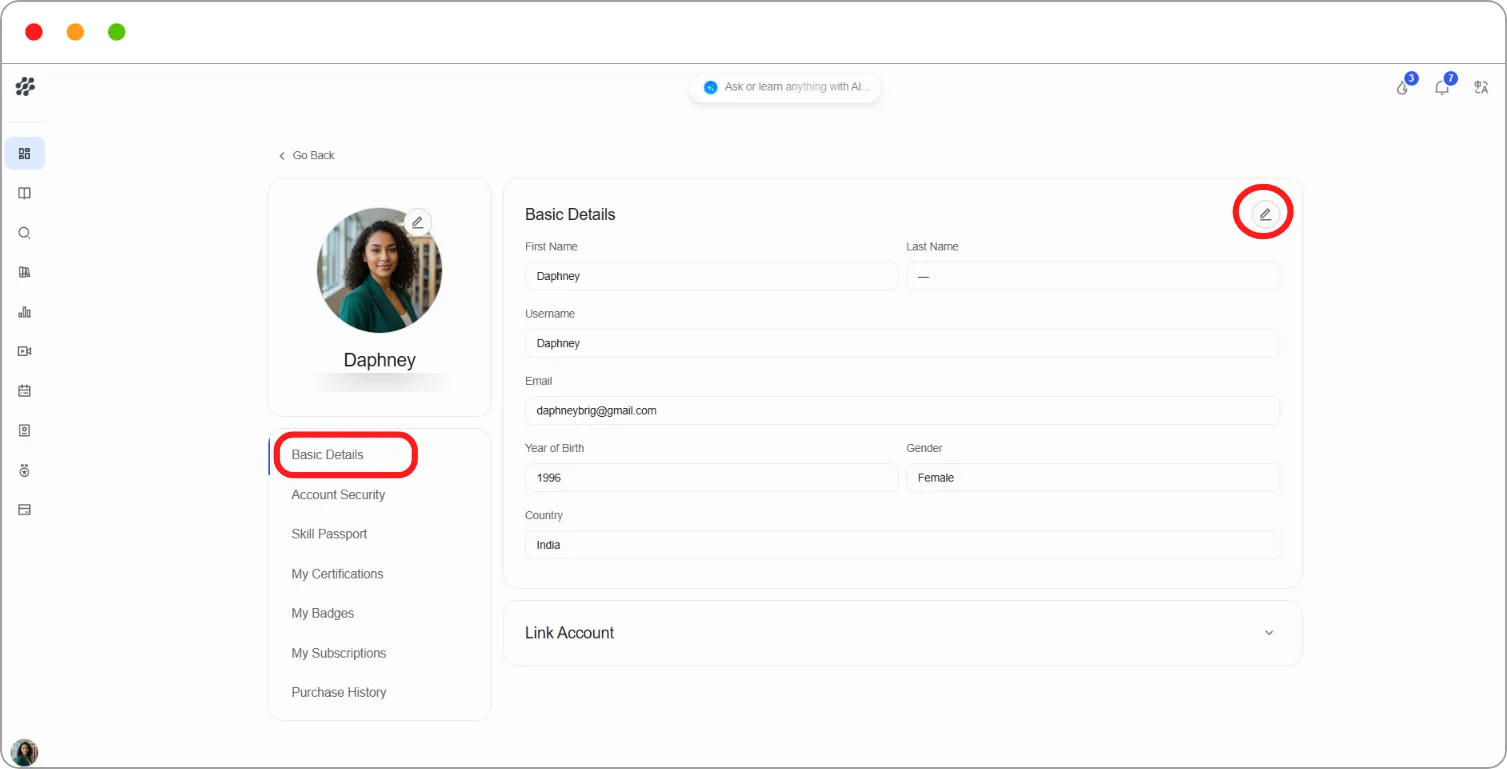This screenshot has width=1507, height=769.
Task: Open the card wallet icon in sidebar
Action: pos(25,509)
